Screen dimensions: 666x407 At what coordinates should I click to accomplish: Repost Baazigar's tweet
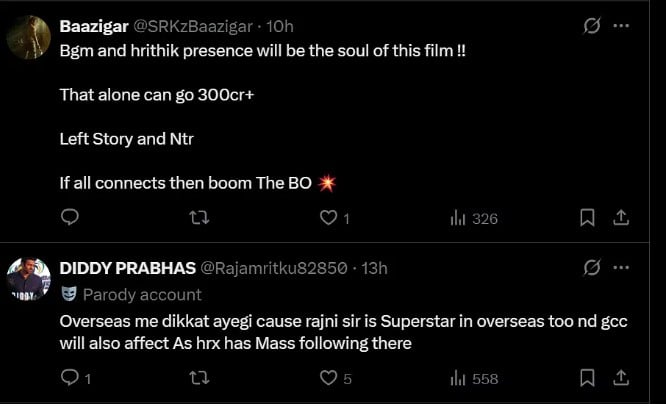[198, 217]
